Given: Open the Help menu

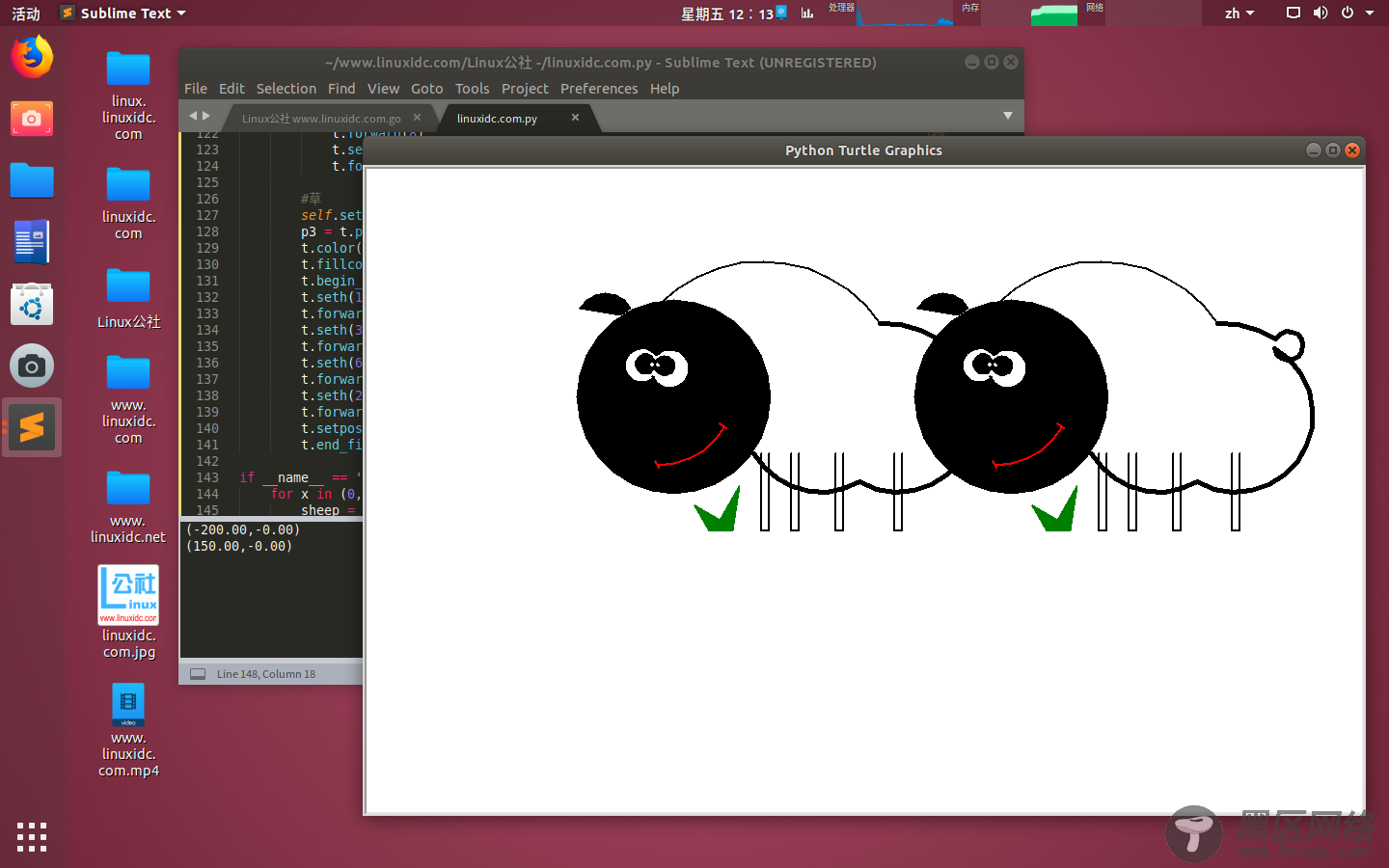Looking at the screenshot, I should 665,89.
